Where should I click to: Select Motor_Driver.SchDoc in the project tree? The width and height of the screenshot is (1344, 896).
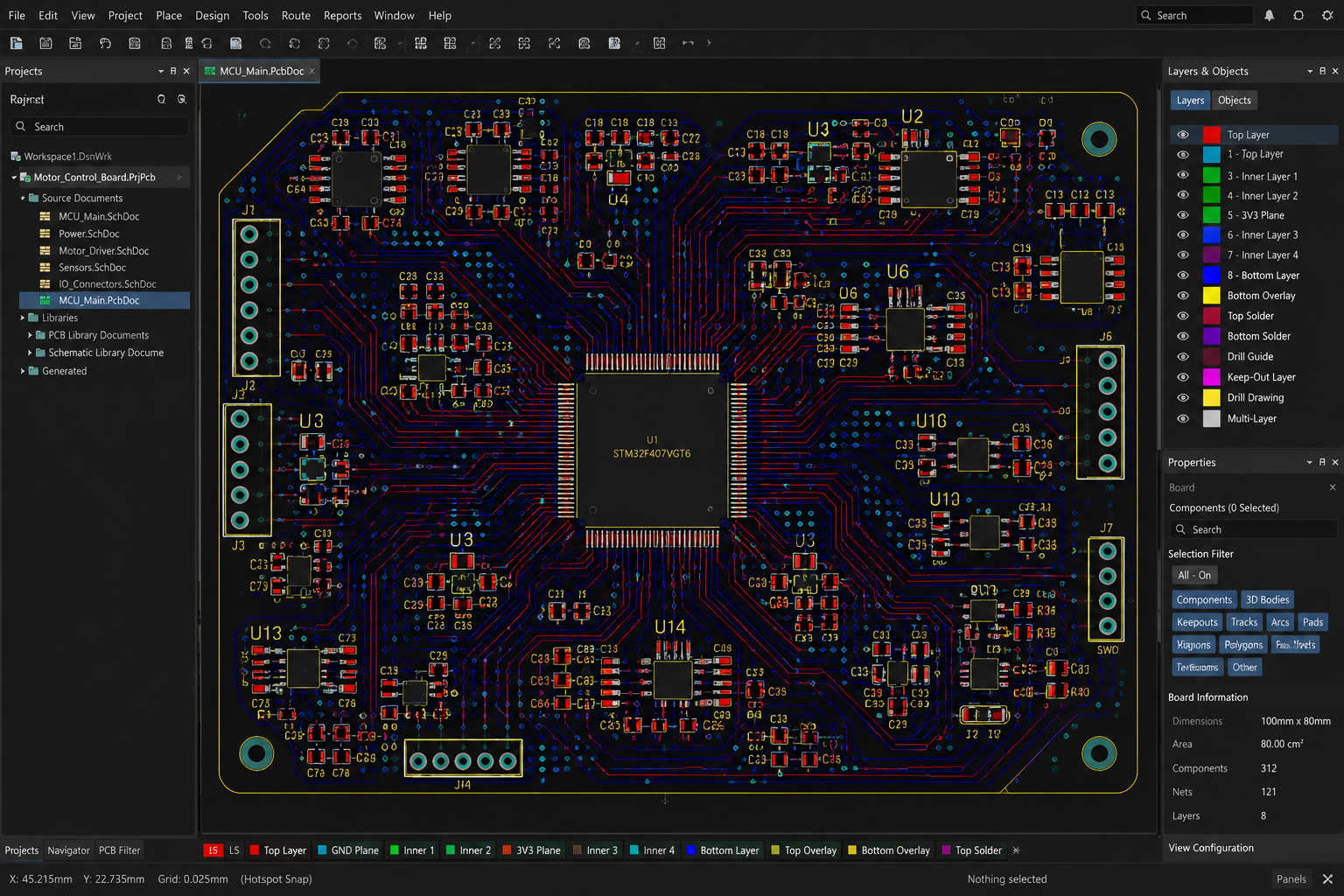tap(103, 251)
